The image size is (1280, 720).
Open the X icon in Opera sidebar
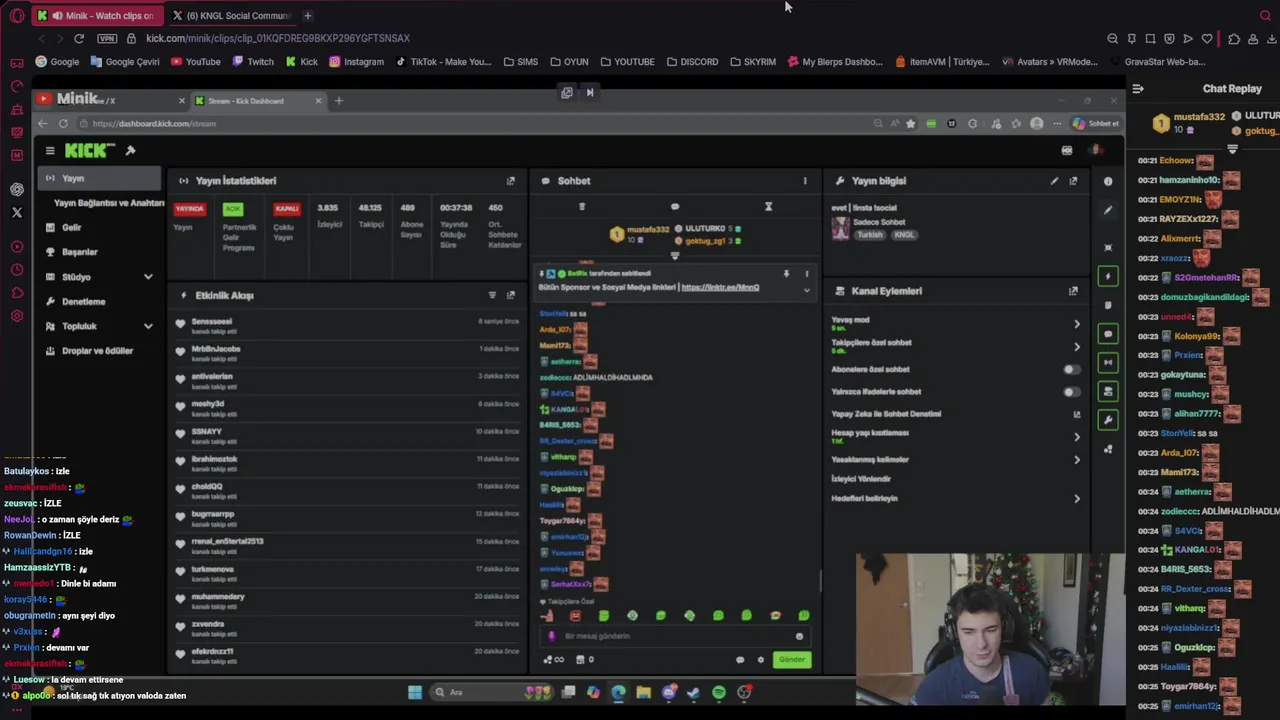pos(17,212)
